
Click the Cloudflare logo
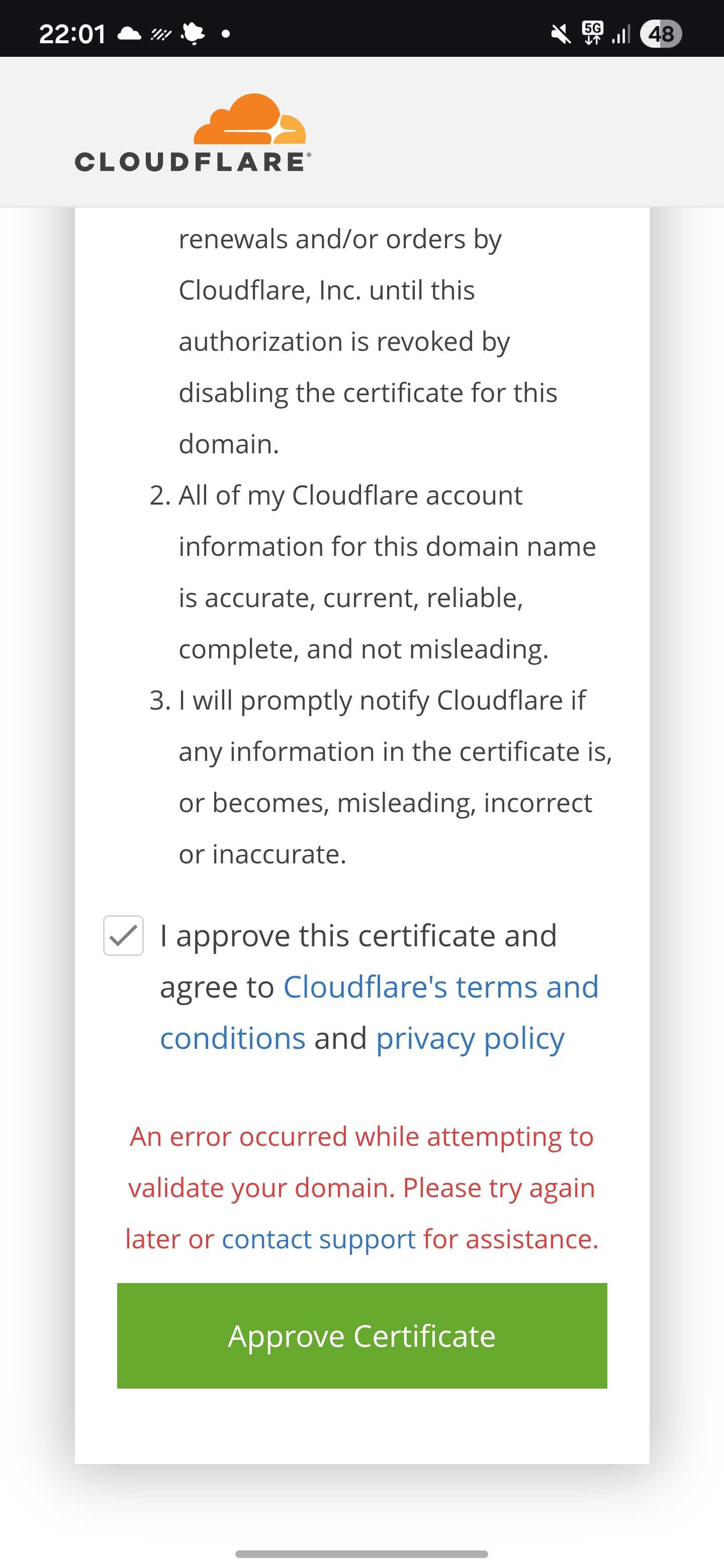pos(192,131)
